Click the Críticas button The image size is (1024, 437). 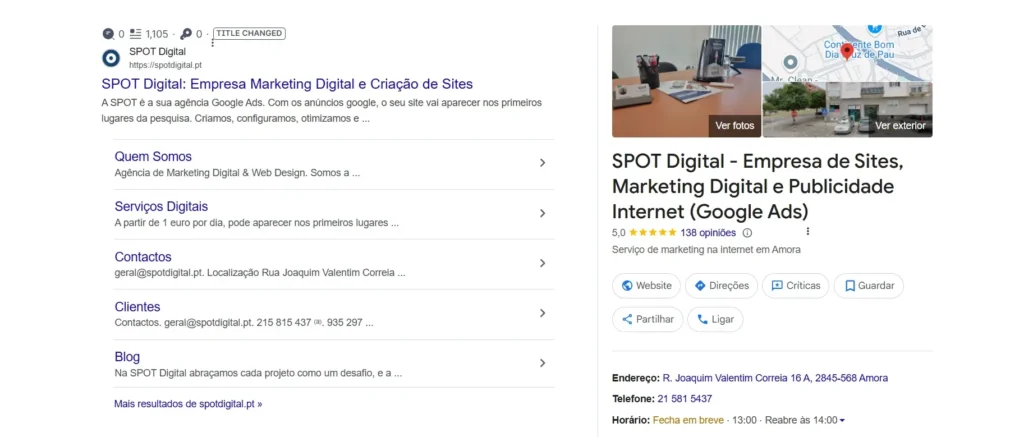click(795, 285)
